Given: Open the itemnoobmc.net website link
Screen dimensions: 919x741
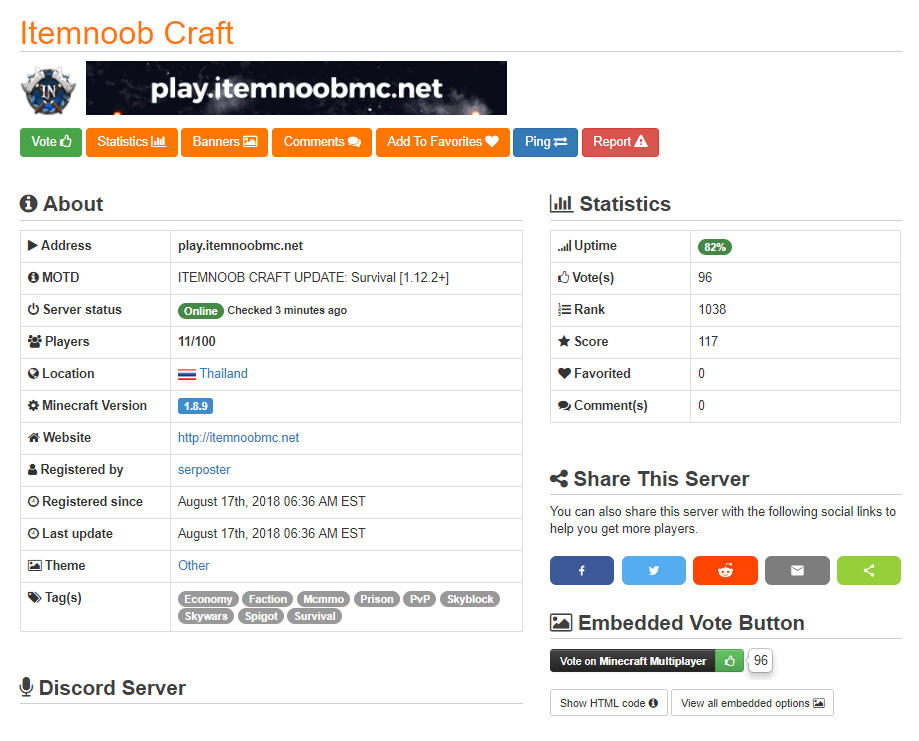Looking at the screenshot, I should (238, 438).
